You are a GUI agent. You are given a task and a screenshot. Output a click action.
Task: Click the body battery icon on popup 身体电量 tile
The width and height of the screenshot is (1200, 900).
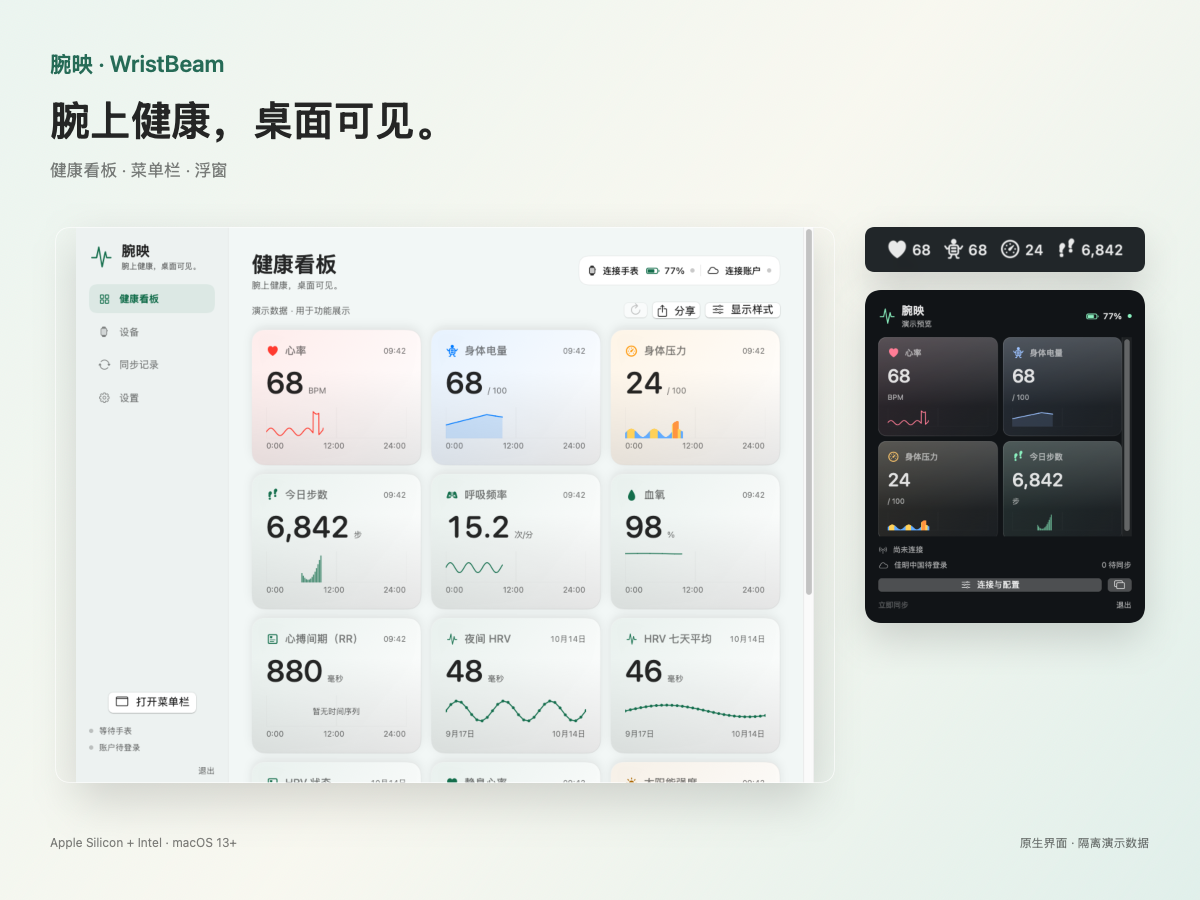pos(1018,353)
